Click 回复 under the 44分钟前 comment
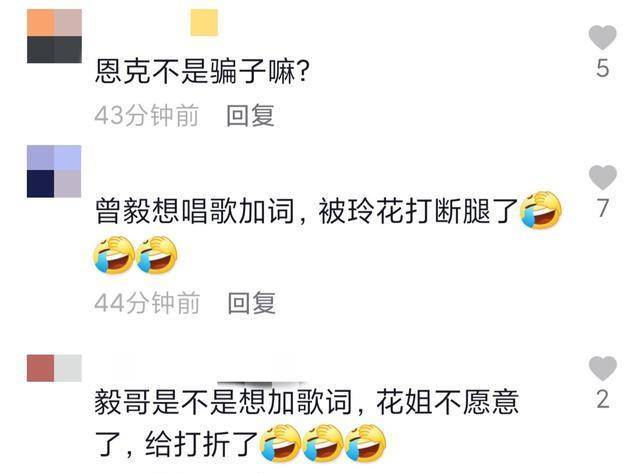Viewport: 640px width, 473px height. (251, 303)
